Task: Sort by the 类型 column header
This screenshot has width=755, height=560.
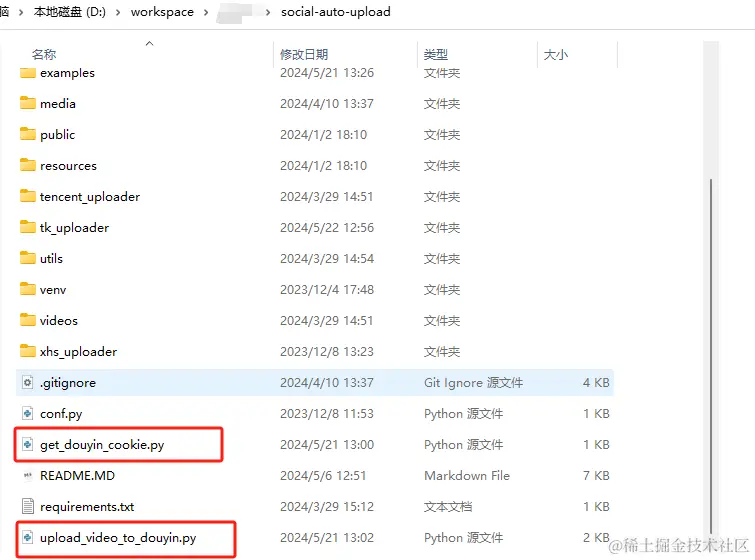Action: (x=436, y=54)
